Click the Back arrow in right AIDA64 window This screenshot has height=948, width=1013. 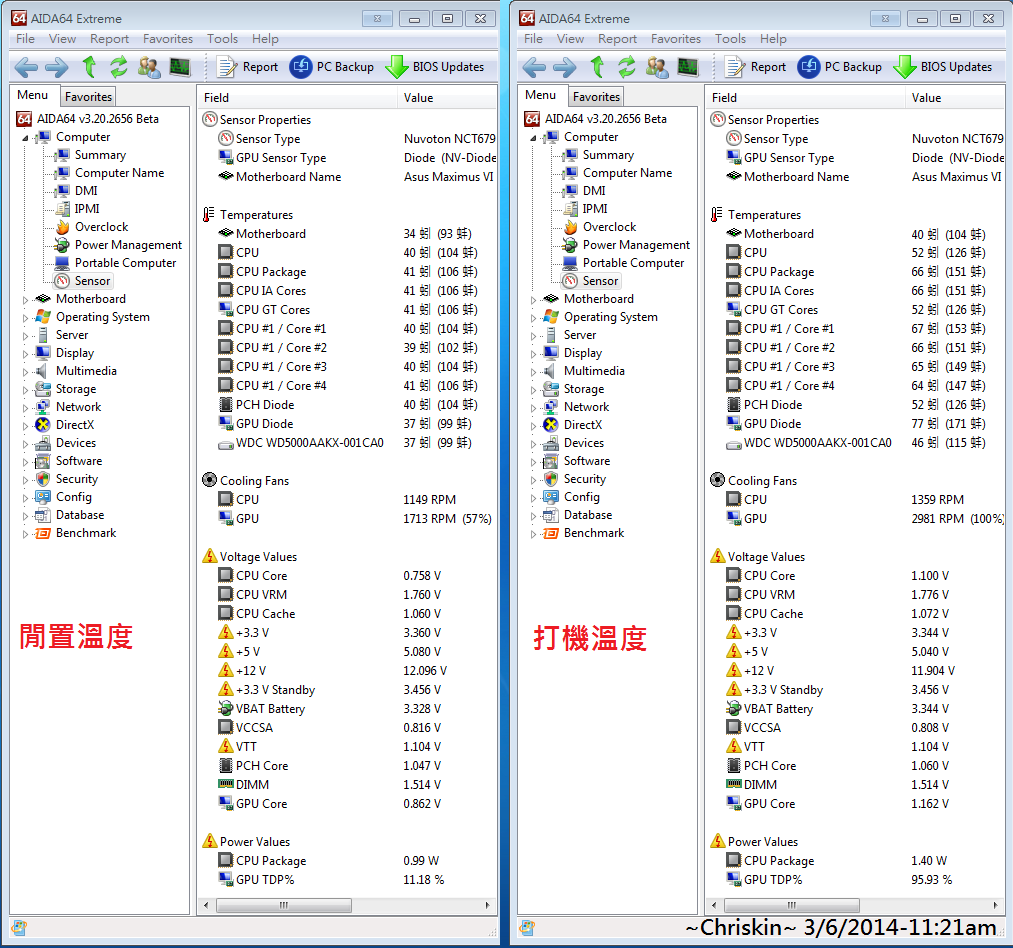(x=534, y=67)
